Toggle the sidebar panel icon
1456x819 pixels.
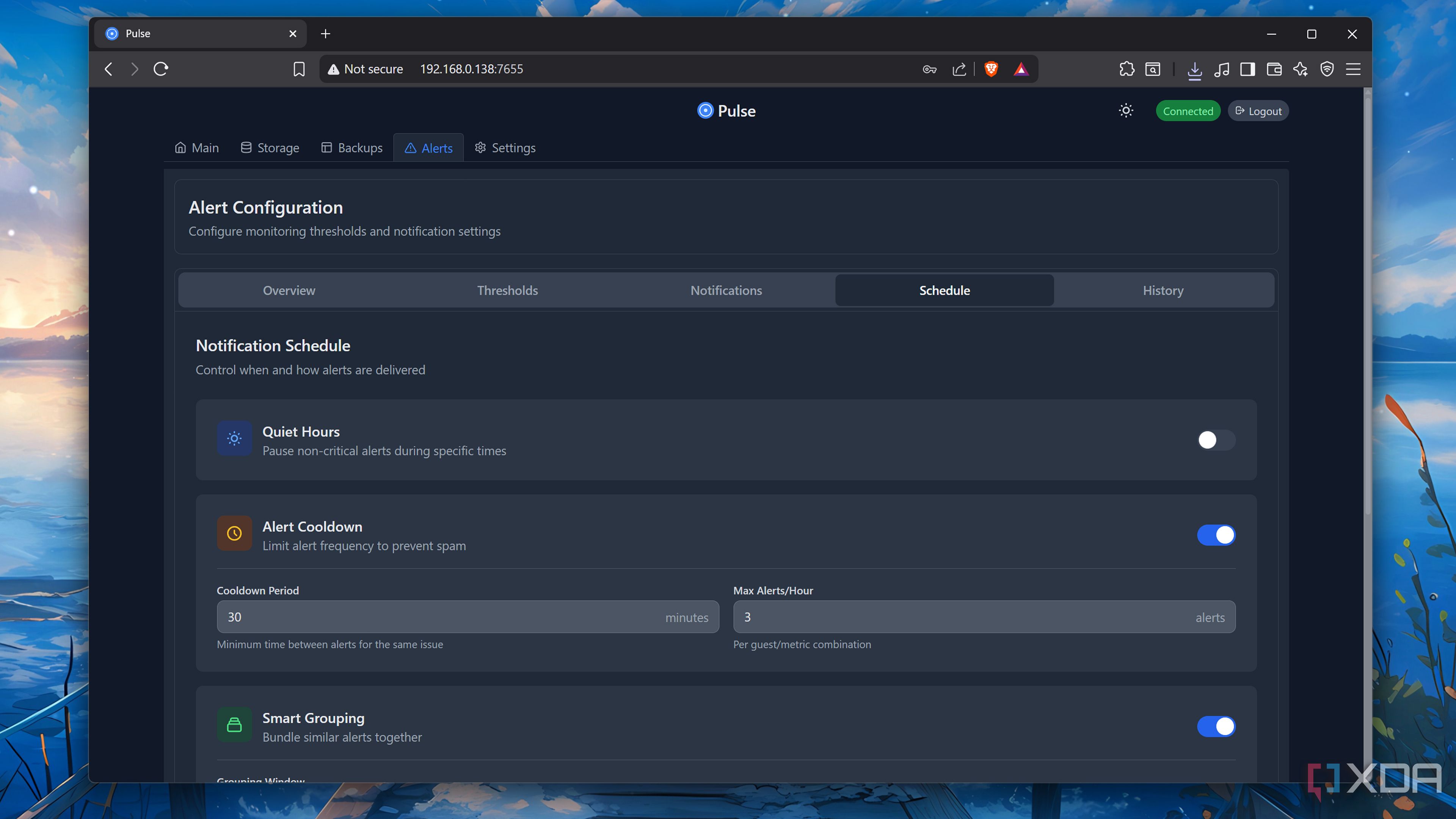[1247, 69]
